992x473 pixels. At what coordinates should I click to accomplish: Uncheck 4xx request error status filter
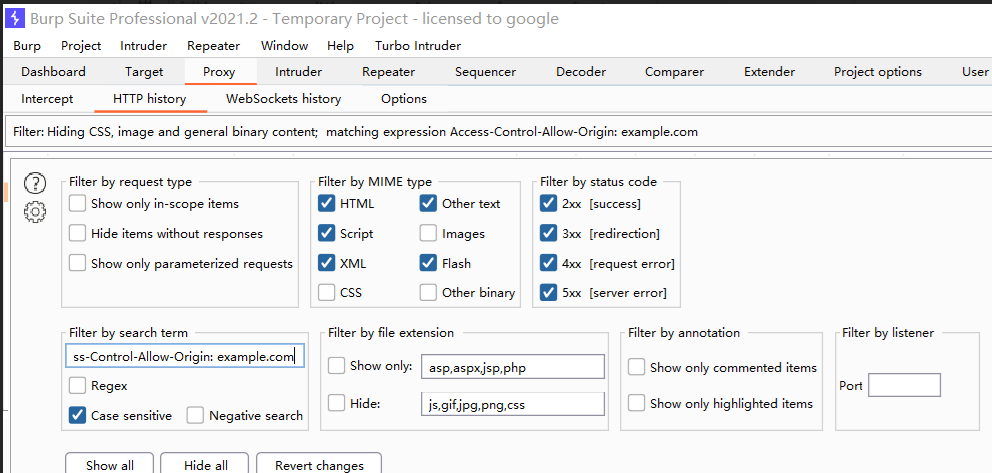coord(549,263)
